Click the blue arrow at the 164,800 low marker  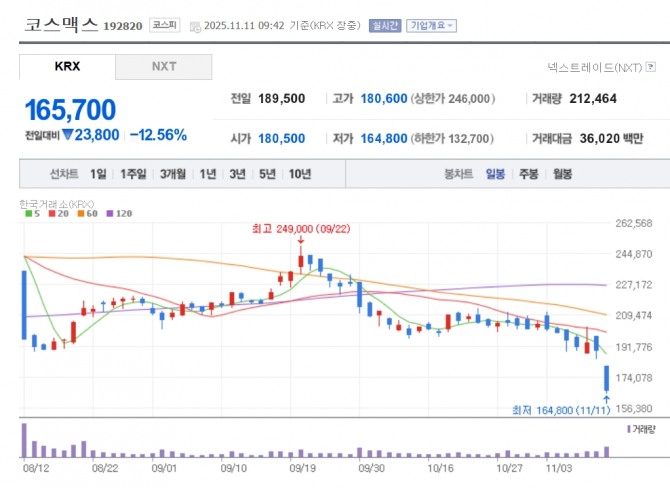coord(606,399)
